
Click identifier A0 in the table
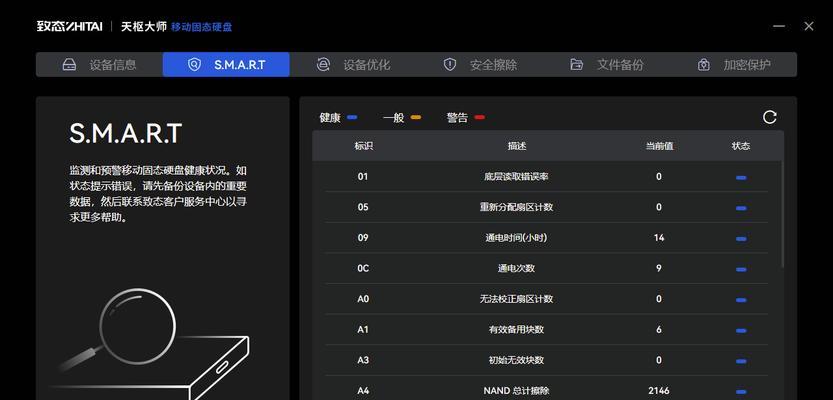point(363,299)
